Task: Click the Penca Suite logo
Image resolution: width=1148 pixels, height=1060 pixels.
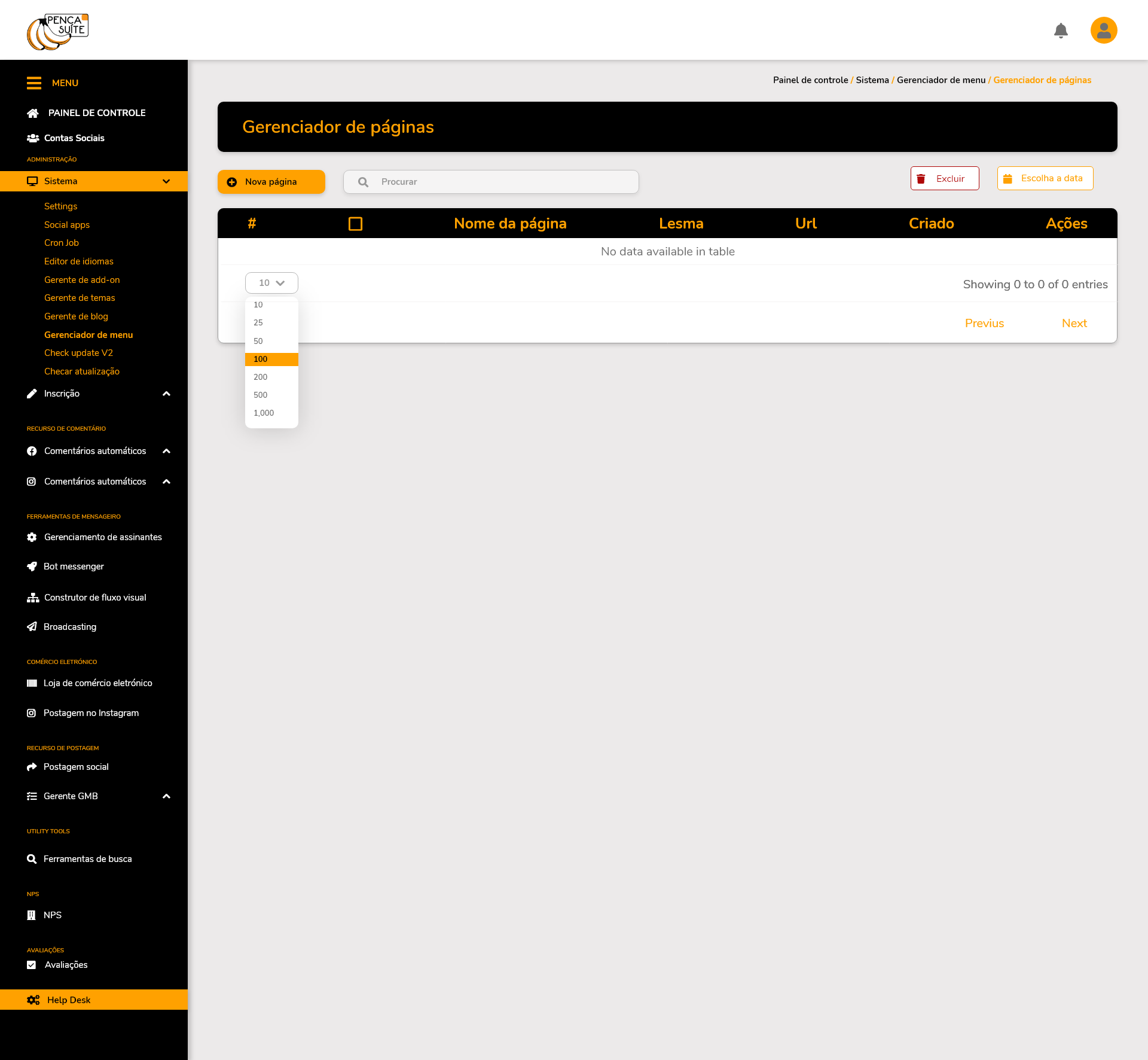Action: (x=57, y=32)
